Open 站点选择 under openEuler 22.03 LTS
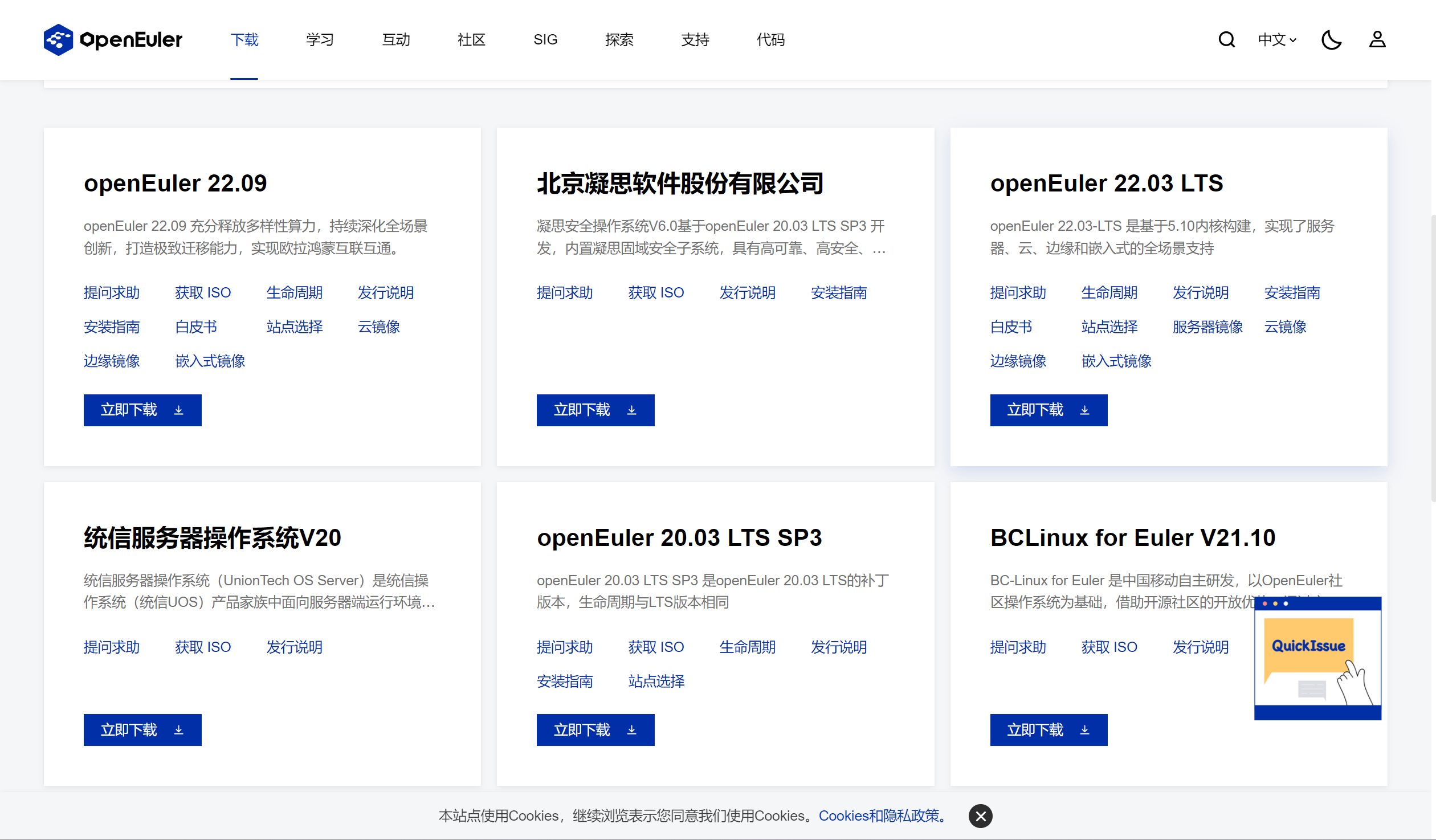Screen dimensions: 1436x840 click(x=1109, y=327)
